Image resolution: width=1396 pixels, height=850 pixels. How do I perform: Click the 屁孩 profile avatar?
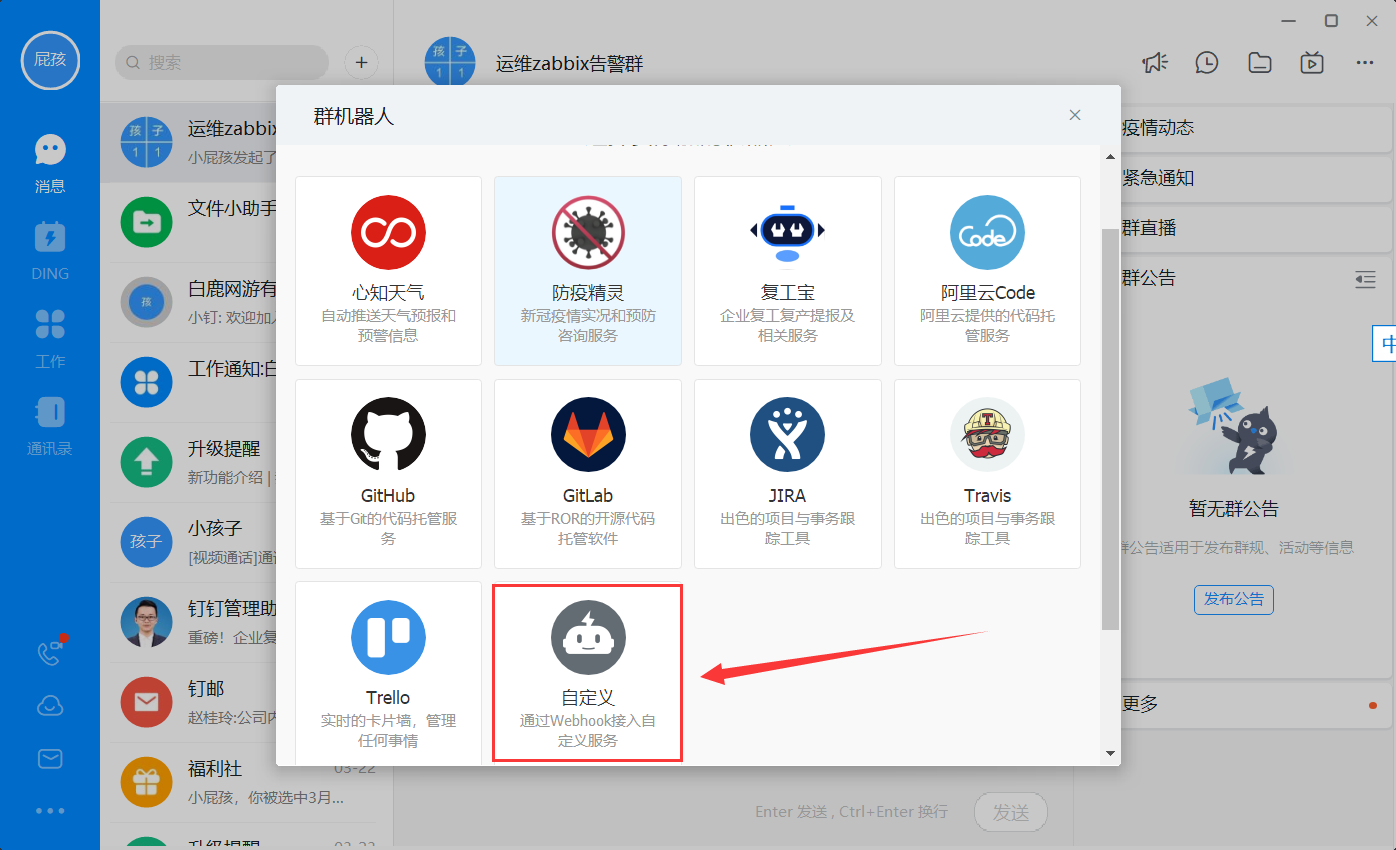pos(50,59)
